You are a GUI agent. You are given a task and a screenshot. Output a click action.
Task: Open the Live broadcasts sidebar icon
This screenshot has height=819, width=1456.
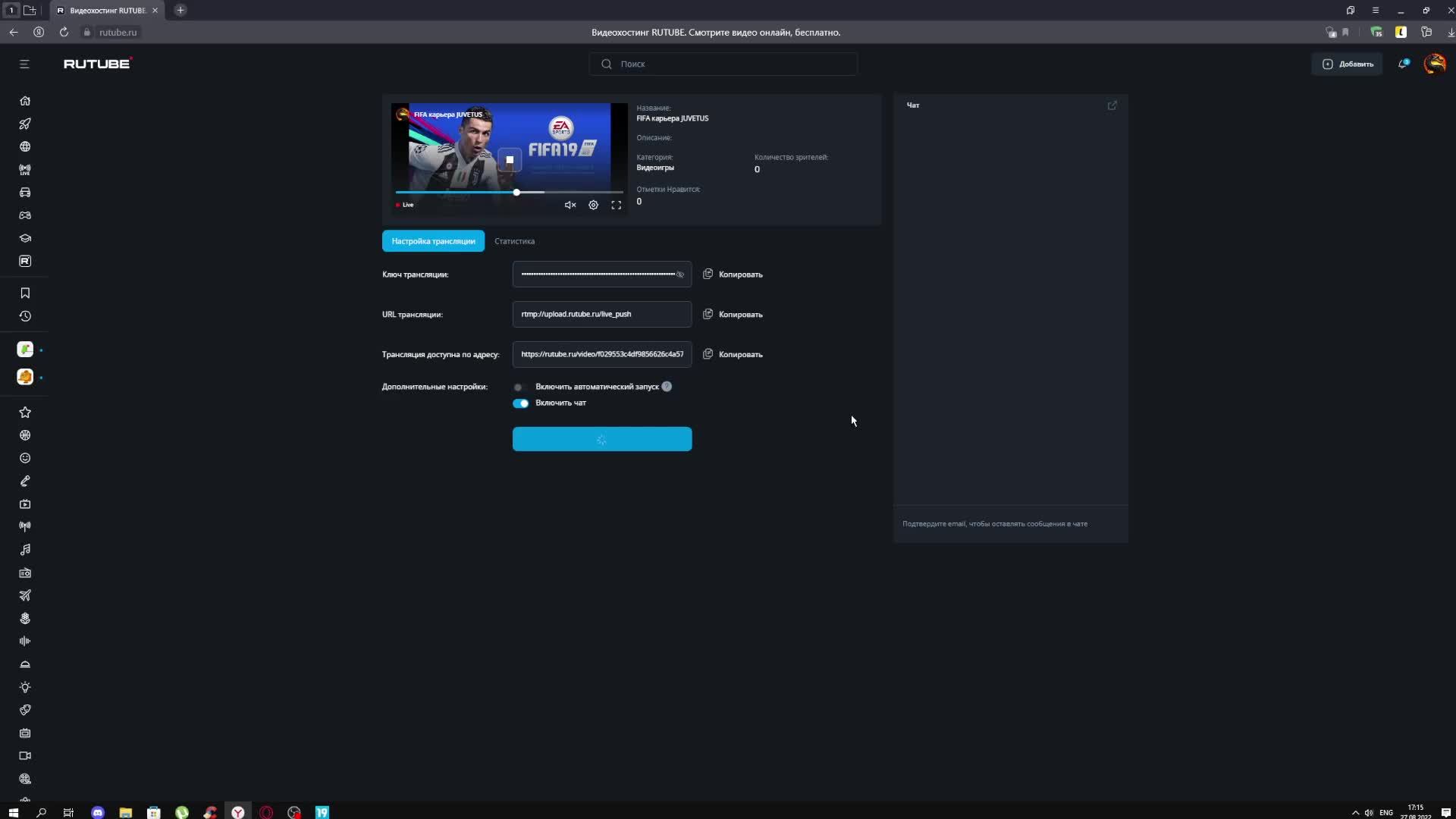point(25,170)
